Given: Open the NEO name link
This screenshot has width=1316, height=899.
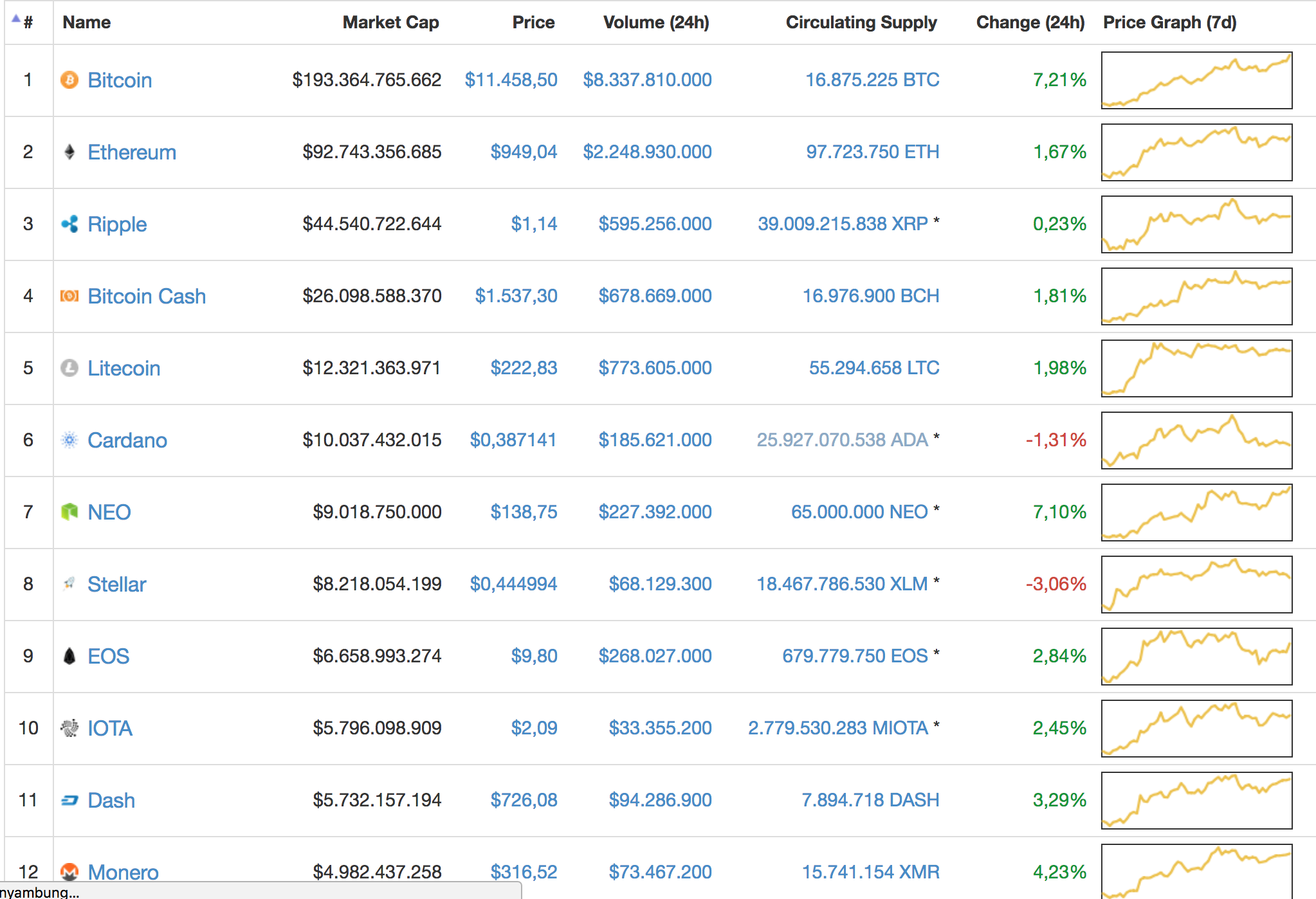Looking at the screenshot, I should coord(109,513).
